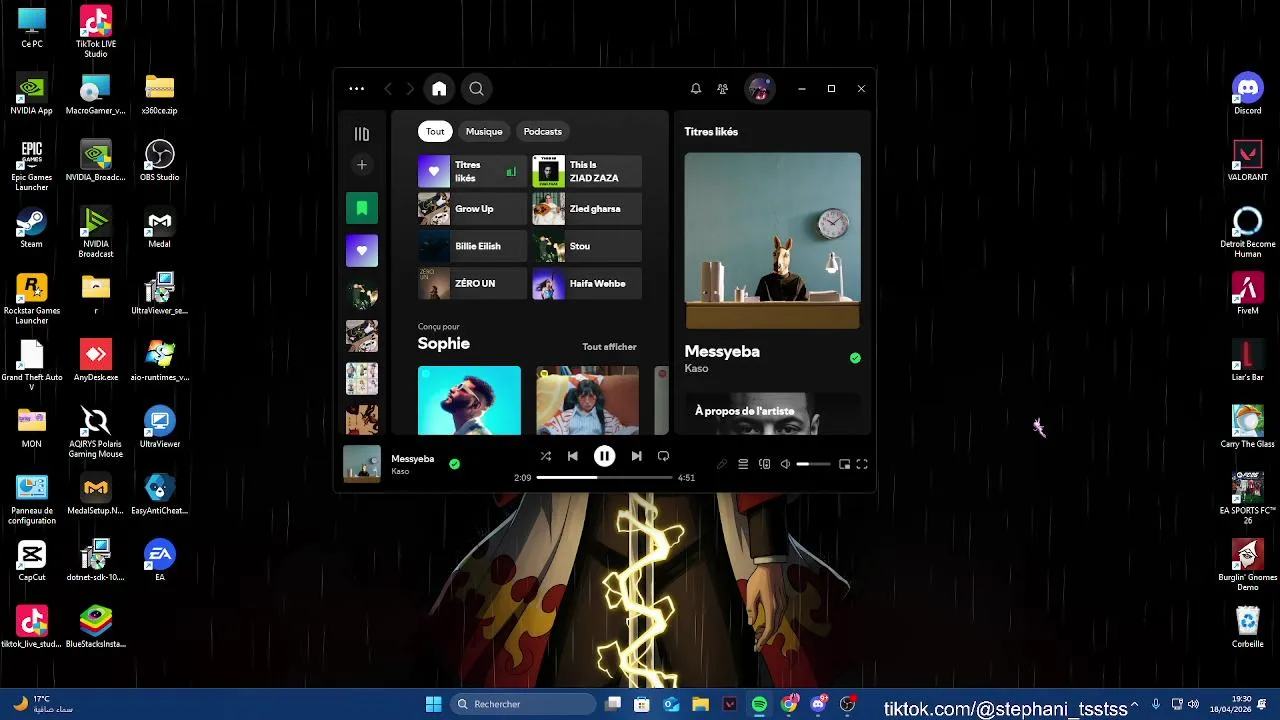Toggle the checkmark beside Messyeba in right panel
Screen dimensions: 1280x720
click(x=855, y=358)
